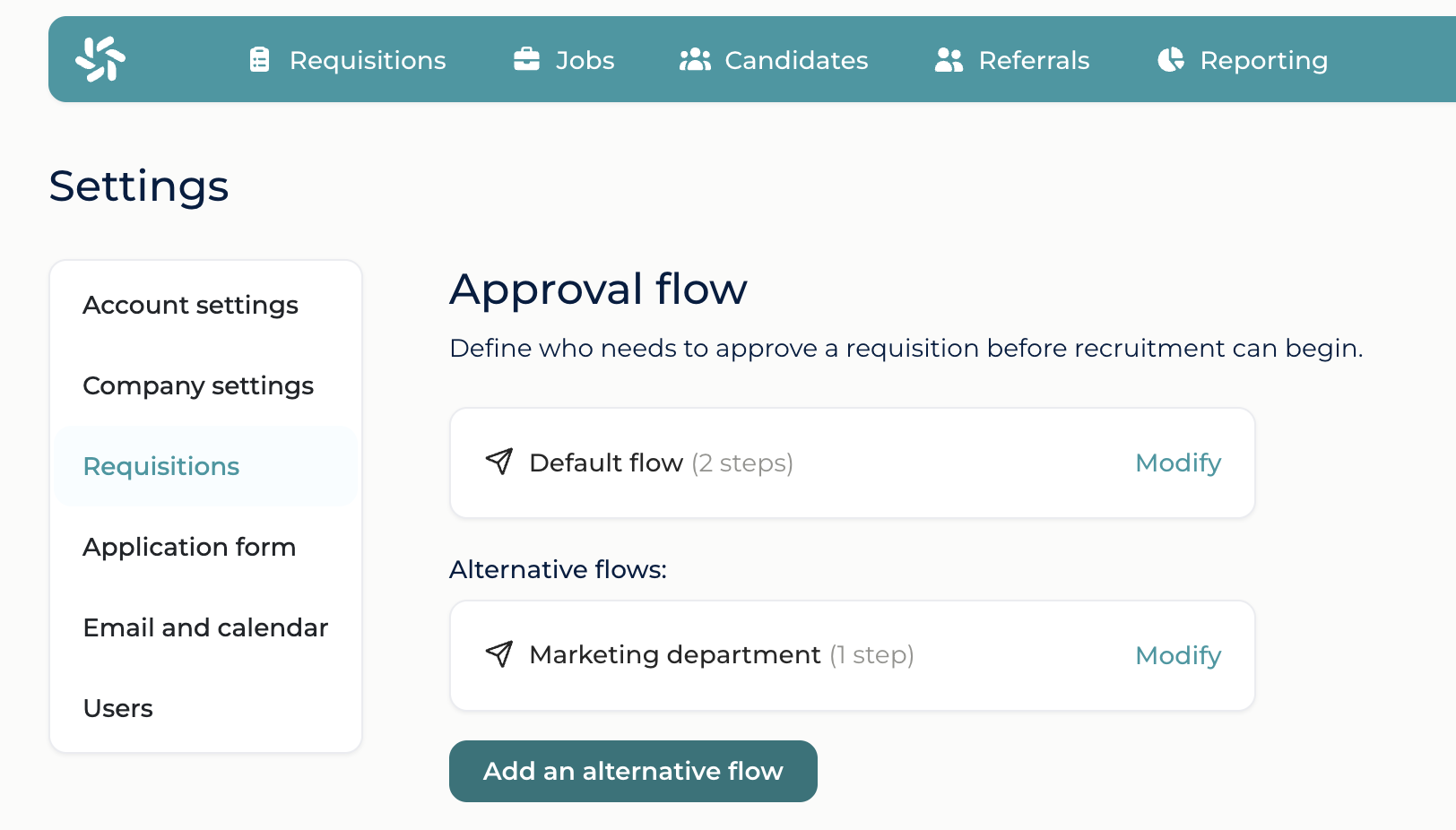Click the 'Alternative flows:' label

(558, 569)
